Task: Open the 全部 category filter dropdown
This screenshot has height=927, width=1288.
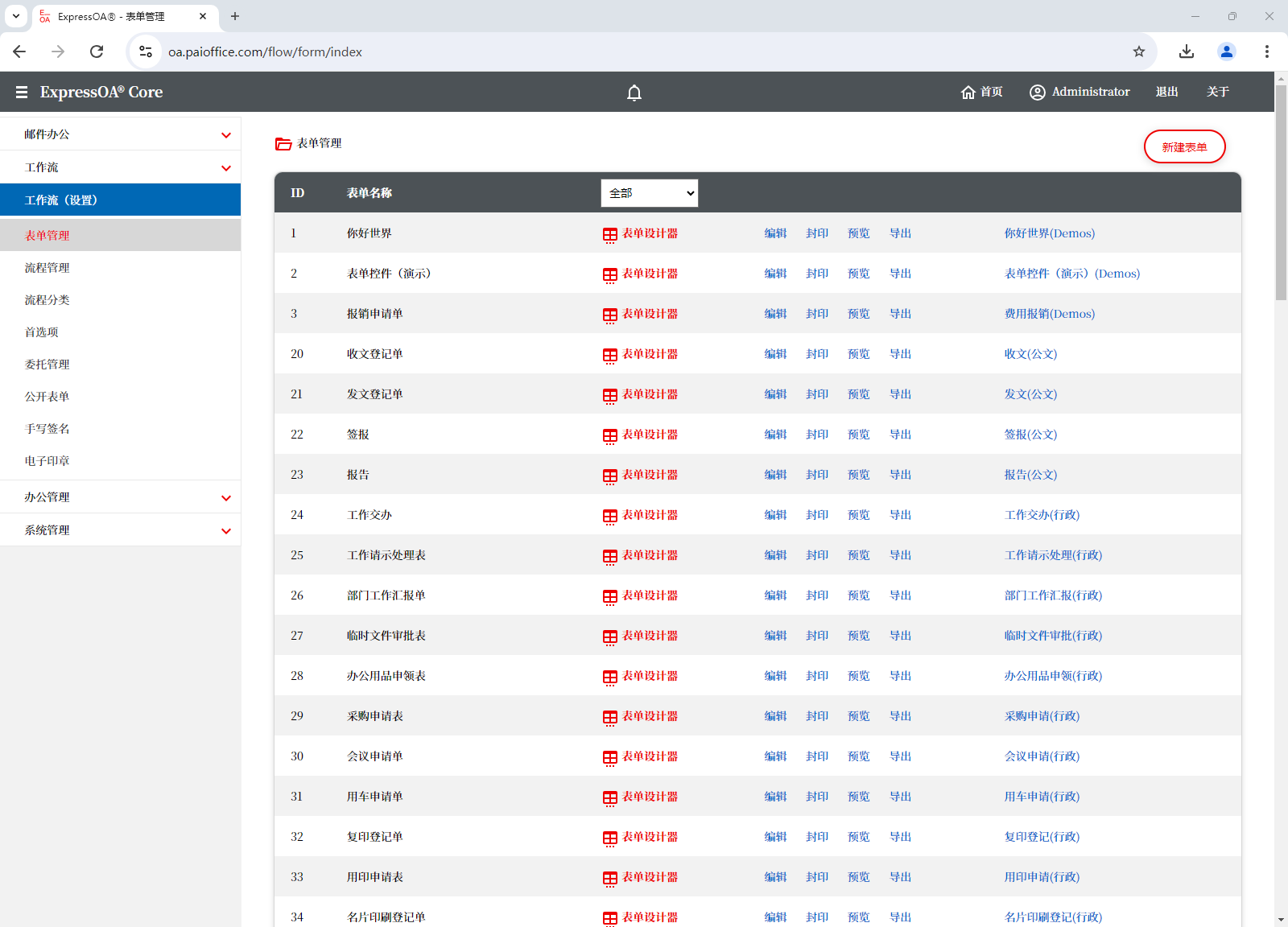Action: pos(649,193)
